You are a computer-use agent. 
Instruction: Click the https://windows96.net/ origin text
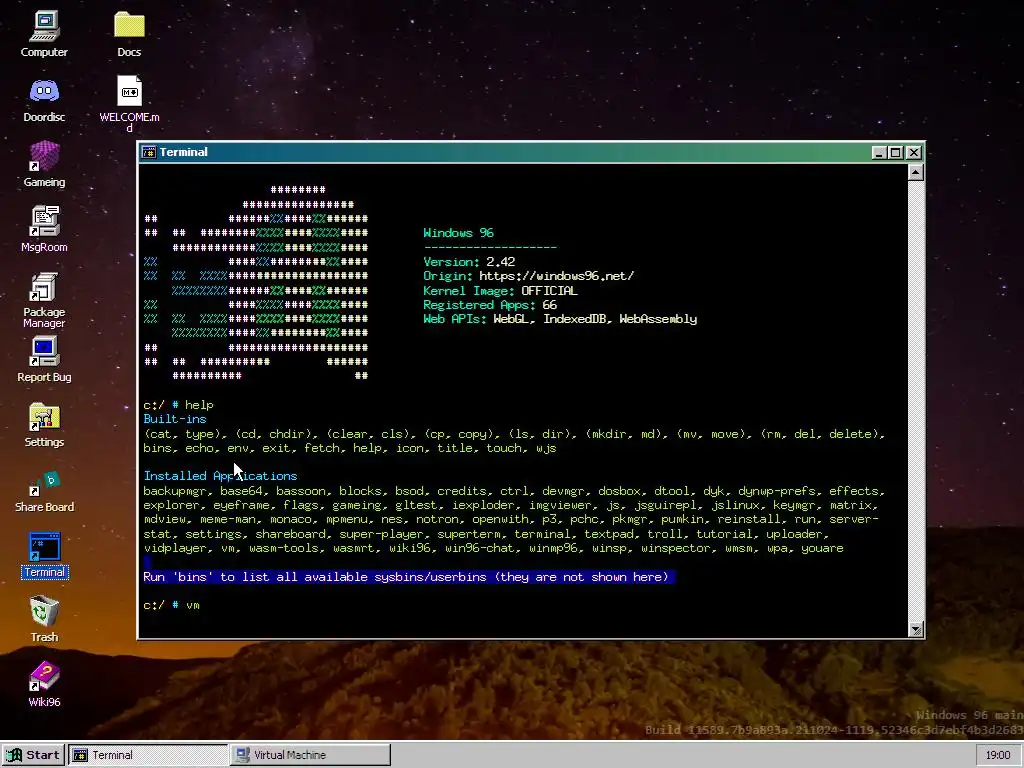556,276
